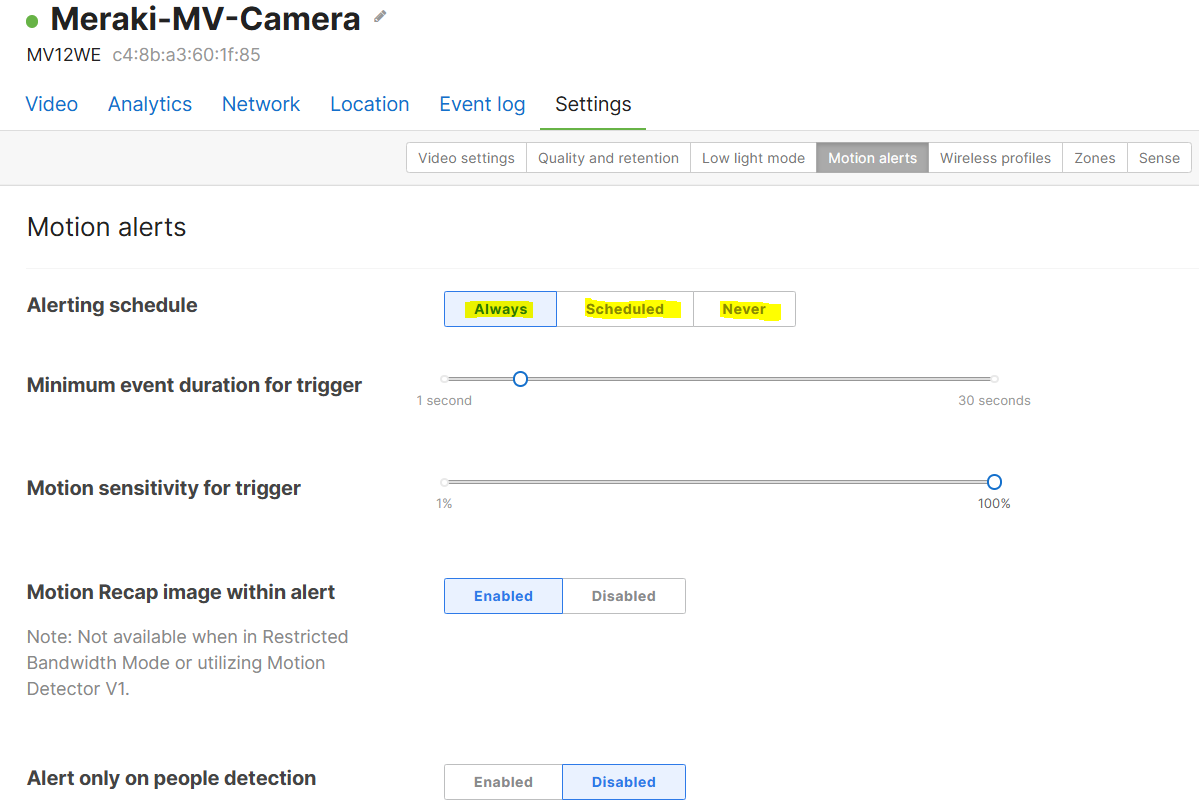Go to the Zones sub-tab

click(x=1095, y=157)
